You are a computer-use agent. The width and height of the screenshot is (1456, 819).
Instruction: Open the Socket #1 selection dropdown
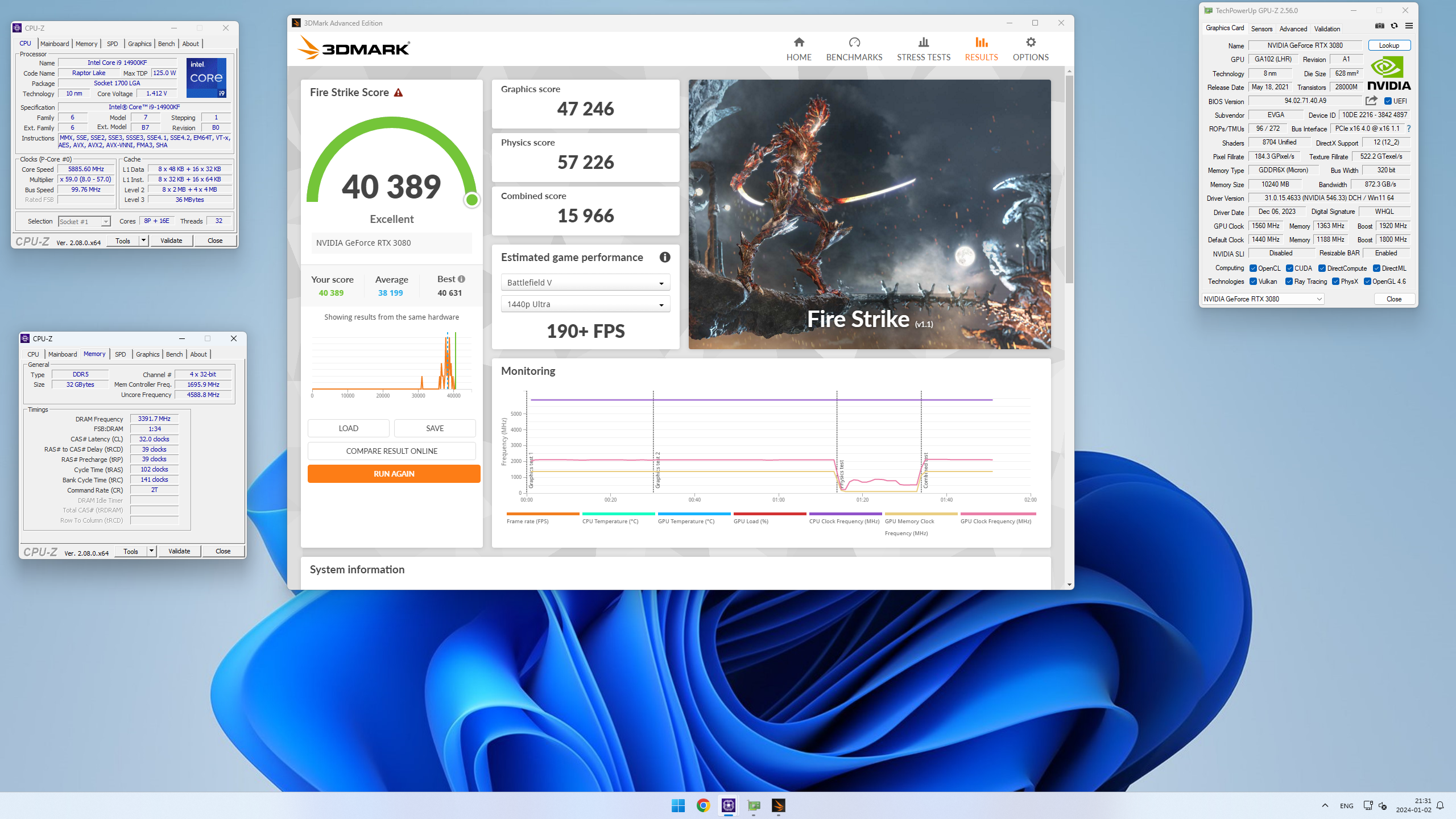pyautogui.click(x=84, y=222)
